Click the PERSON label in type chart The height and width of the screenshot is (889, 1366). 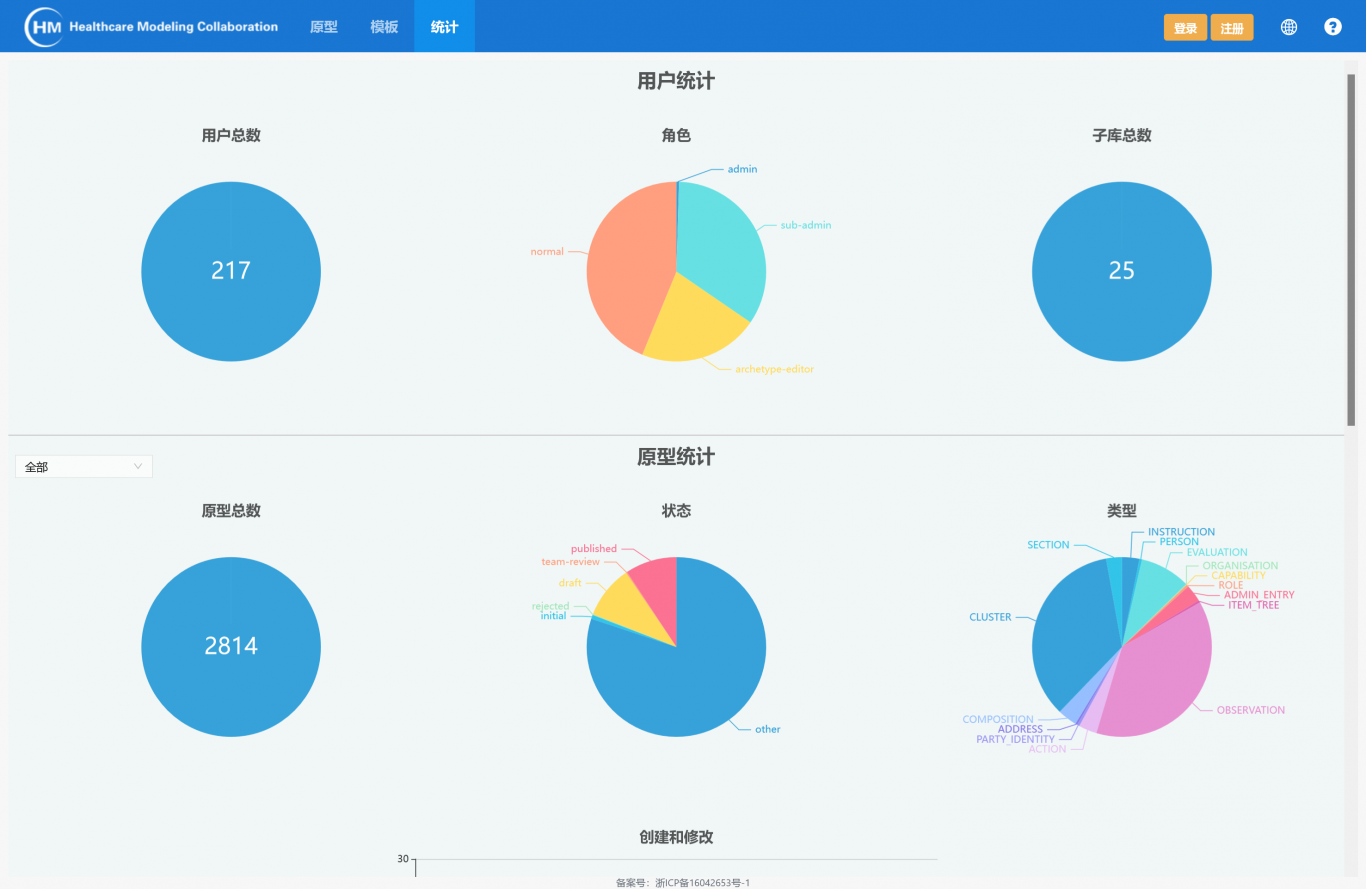(1179, 541)
